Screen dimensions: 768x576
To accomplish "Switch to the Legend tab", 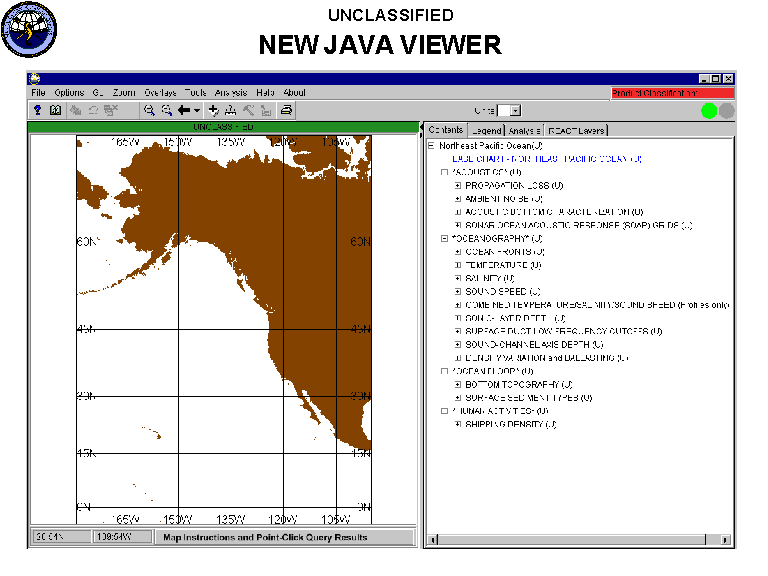I will pos(486,130).
